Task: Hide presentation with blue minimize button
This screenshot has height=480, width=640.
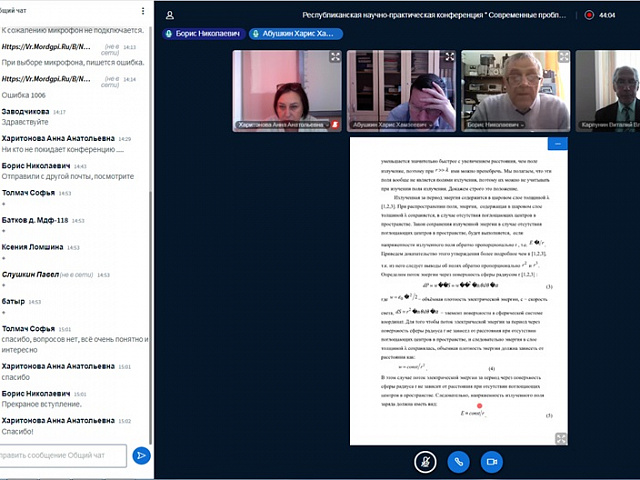Action: click(558, 144)
